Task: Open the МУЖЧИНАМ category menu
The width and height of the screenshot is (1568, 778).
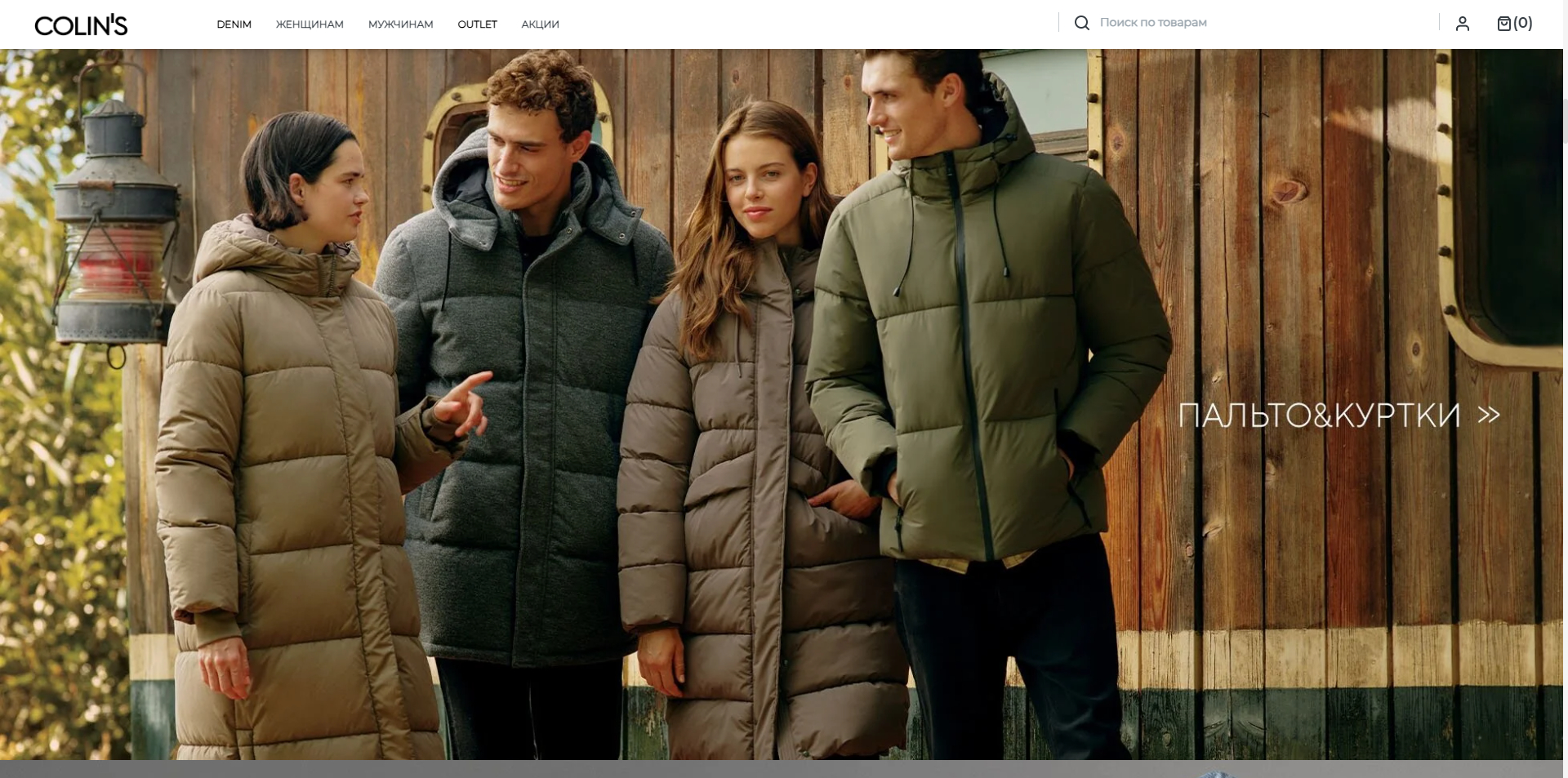Action: (x=400, y=24)
